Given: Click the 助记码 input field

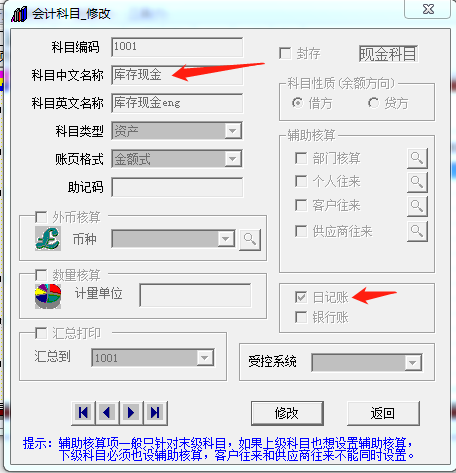Looking at the screenshot, I should [177, 187].
